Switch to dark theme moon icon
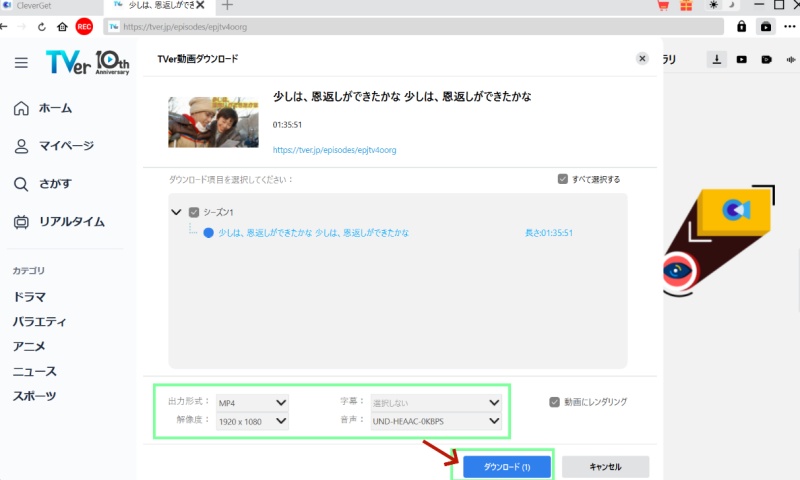This screenshot has width=800, height=480. (731, 5)
